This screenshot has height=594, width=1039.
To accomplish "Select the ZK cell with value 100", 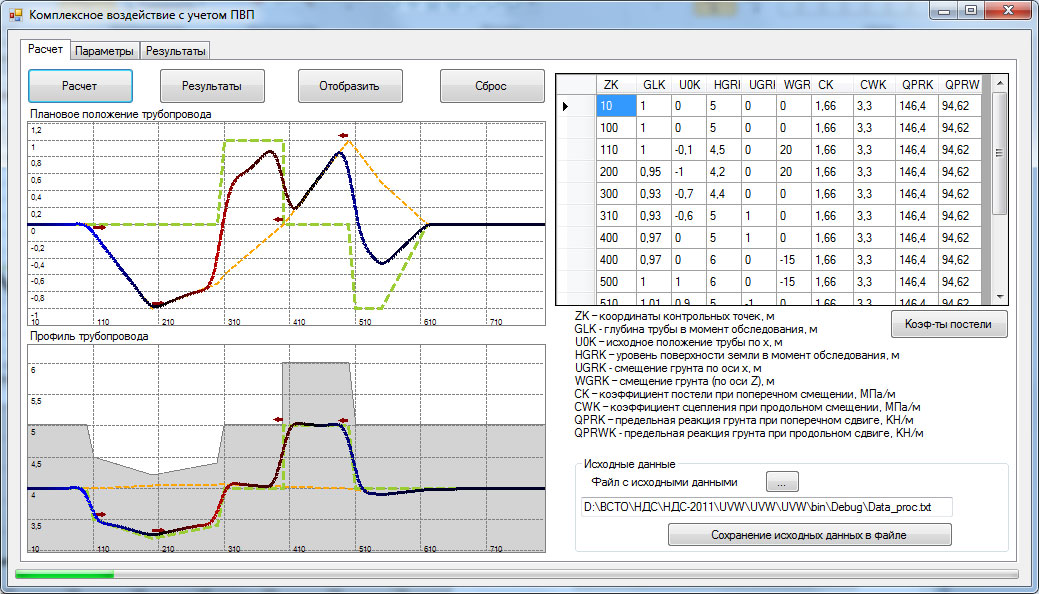I will [616, 128].
